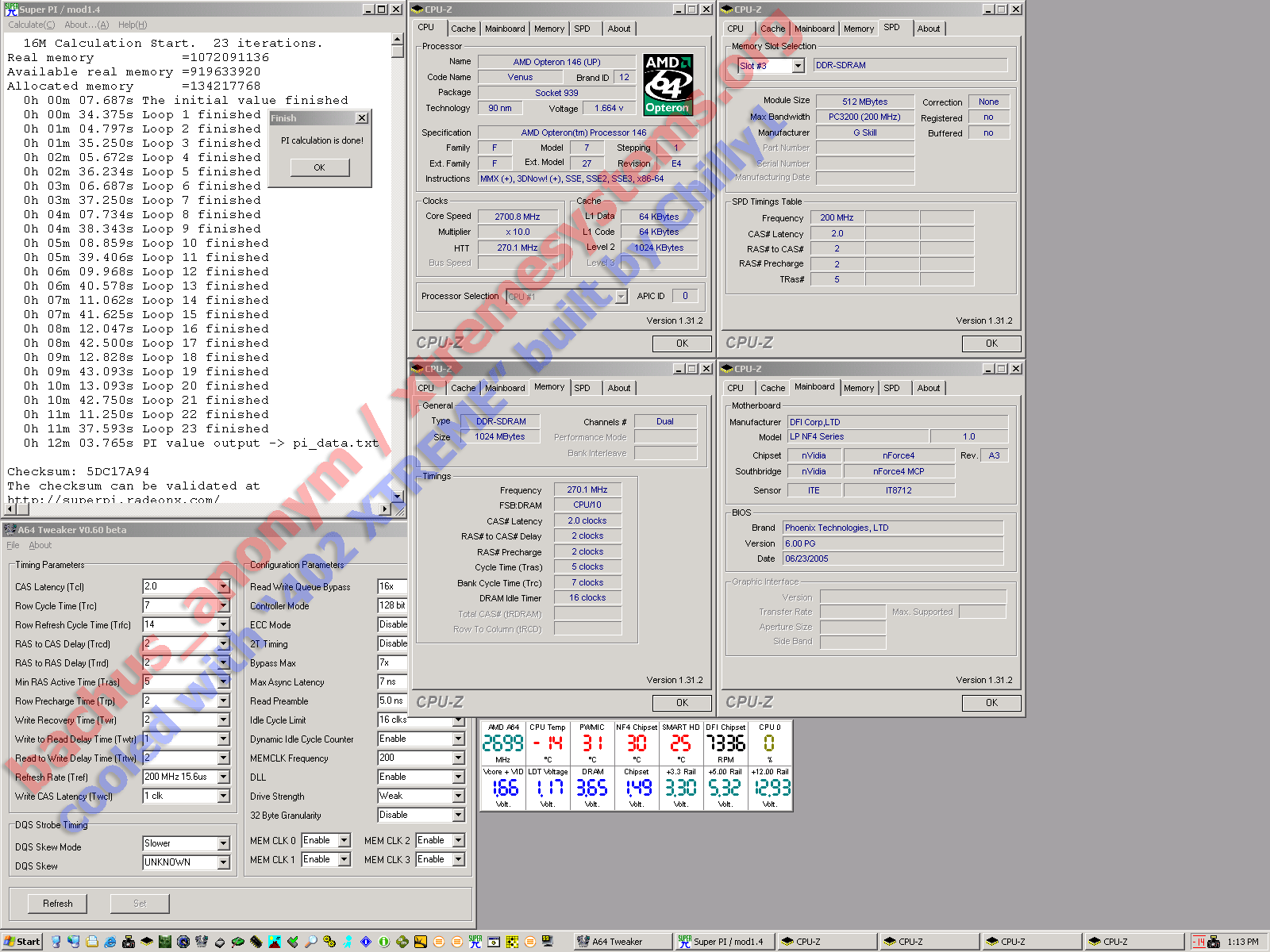Click the AMD Opteron 64 logo
The image size is (1270, 952).
(x=668, y=85)
